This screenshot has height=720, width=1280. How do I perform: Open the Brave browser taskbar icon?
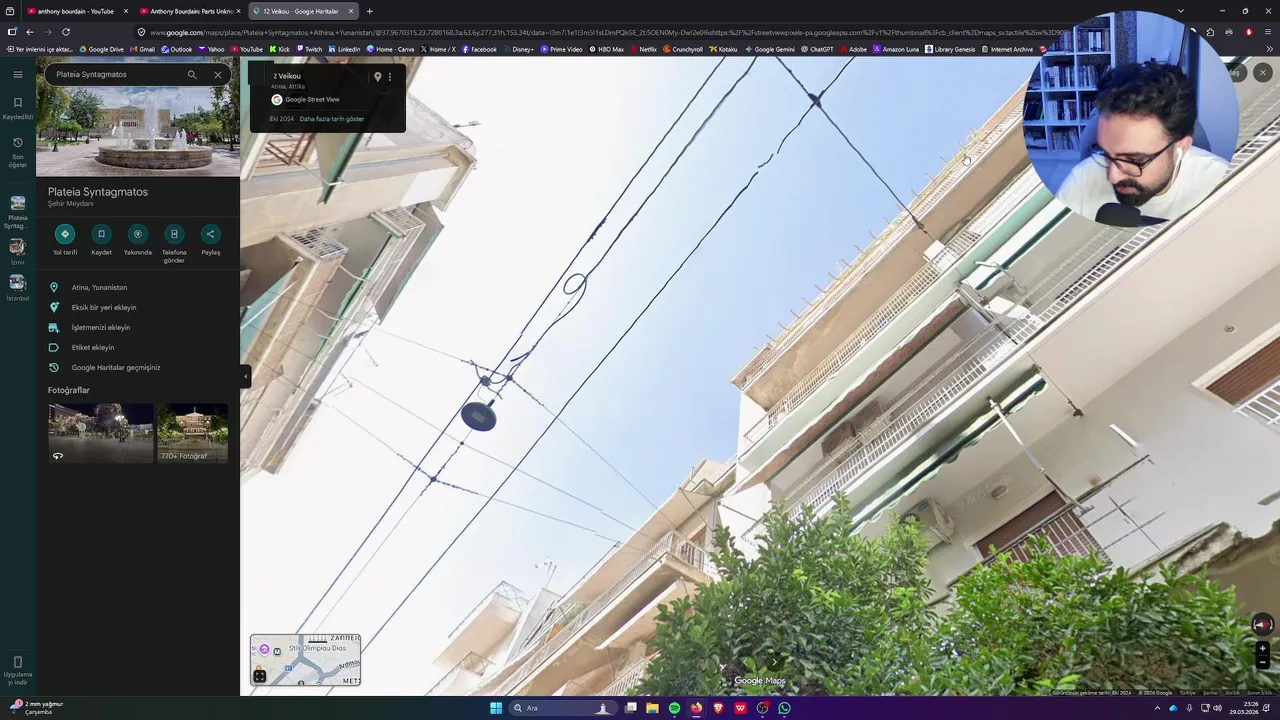718,708
